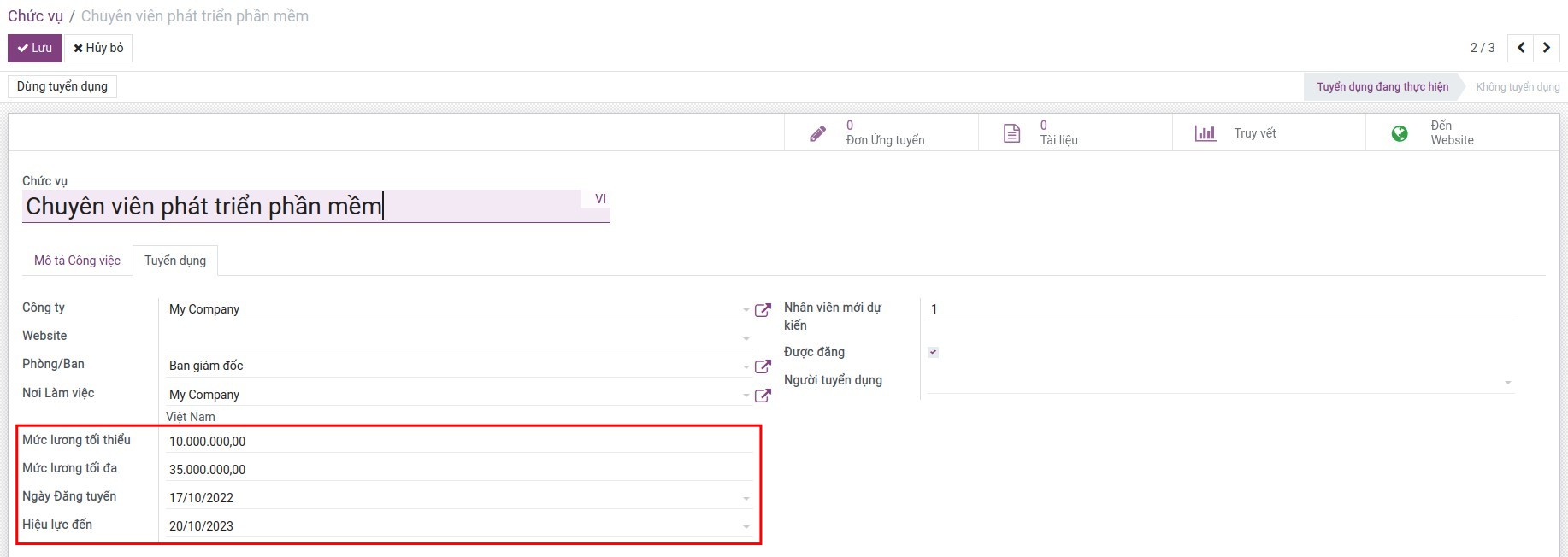Open external link for Công ty field
The width and height of the screenshot is (1568, 557).
763,310
